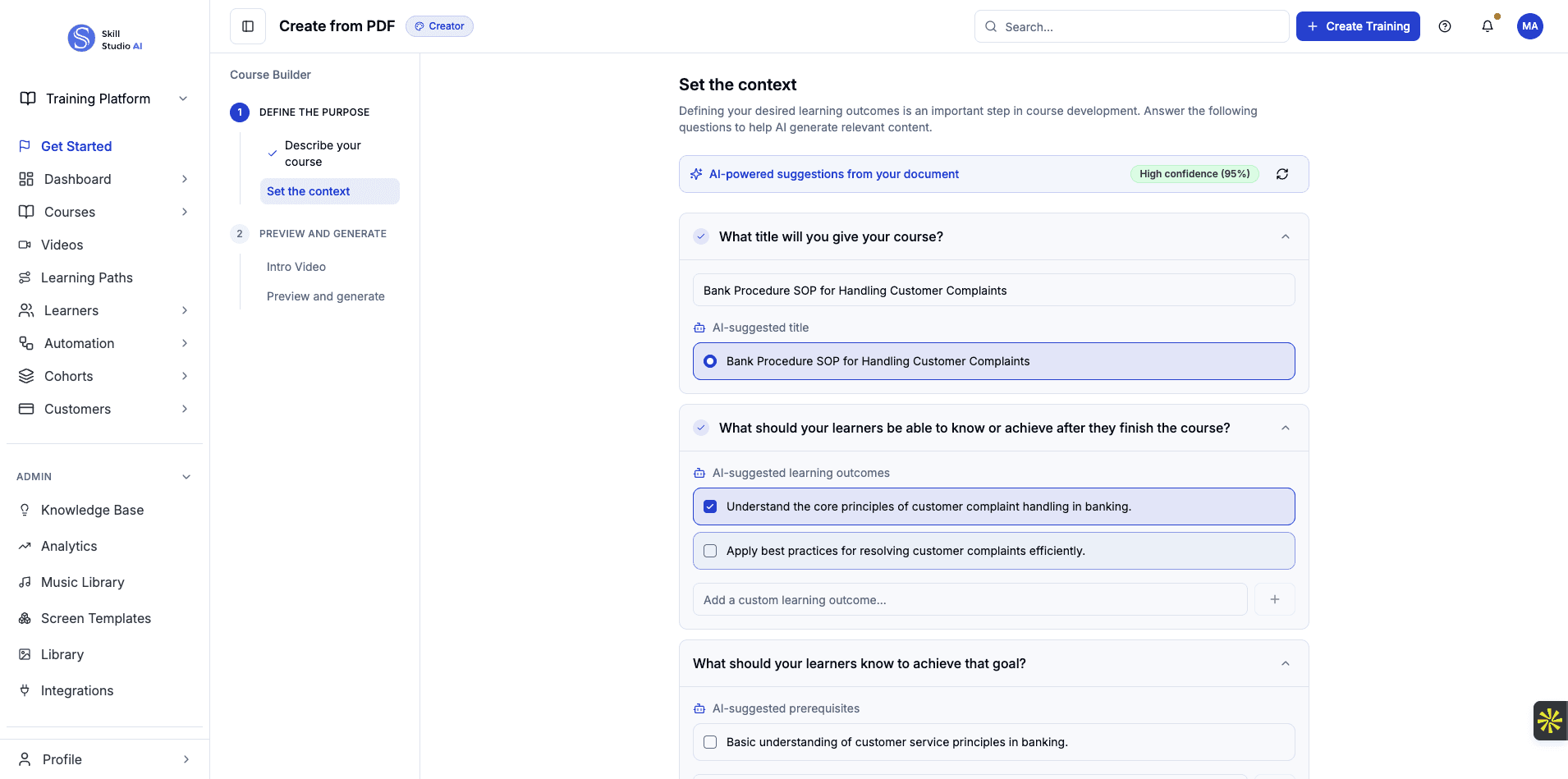Open the Intro Video step

coord(296,266)
